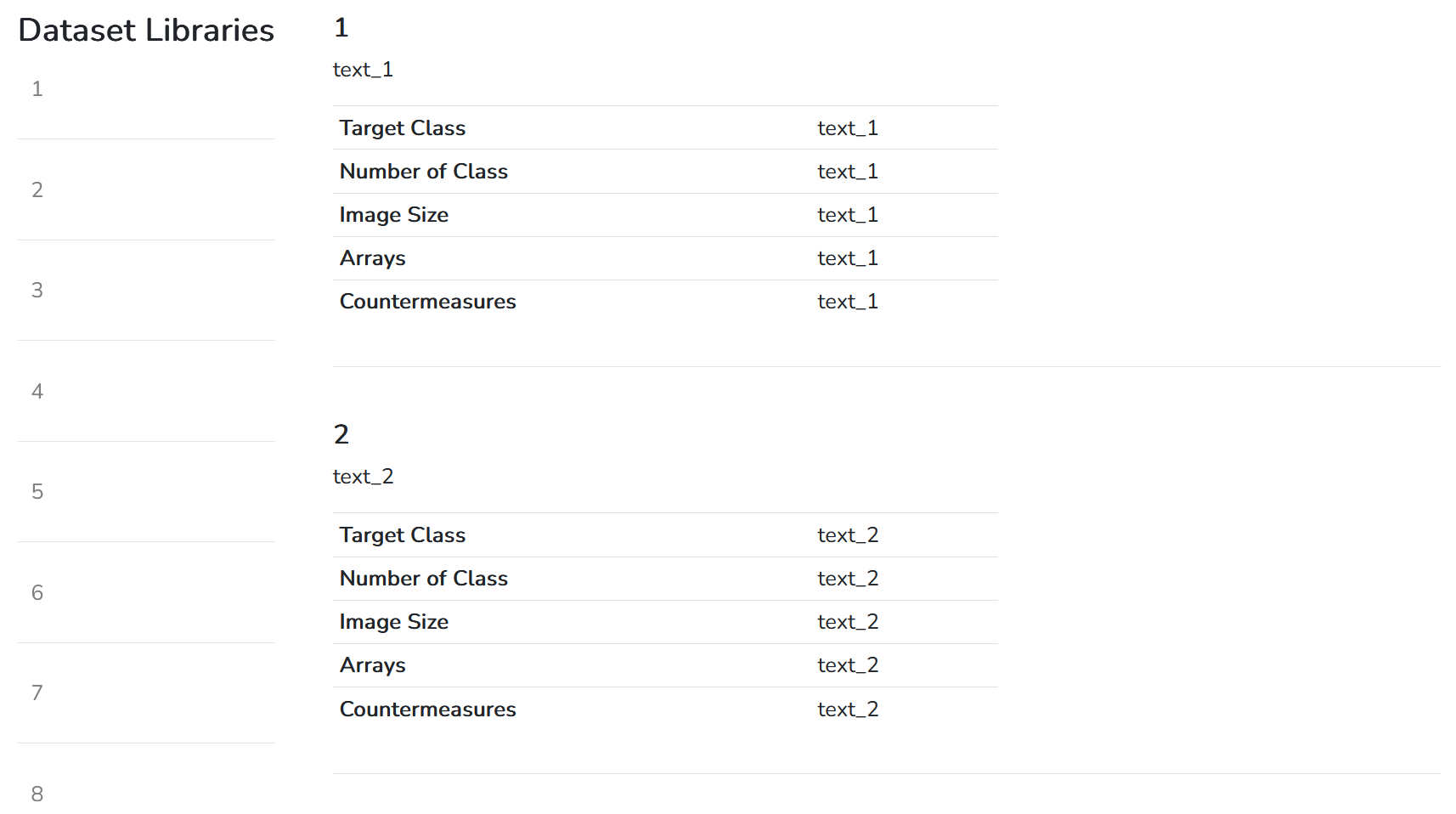Select the Number of Class row in dataset 1

click(x=424, y=171)
